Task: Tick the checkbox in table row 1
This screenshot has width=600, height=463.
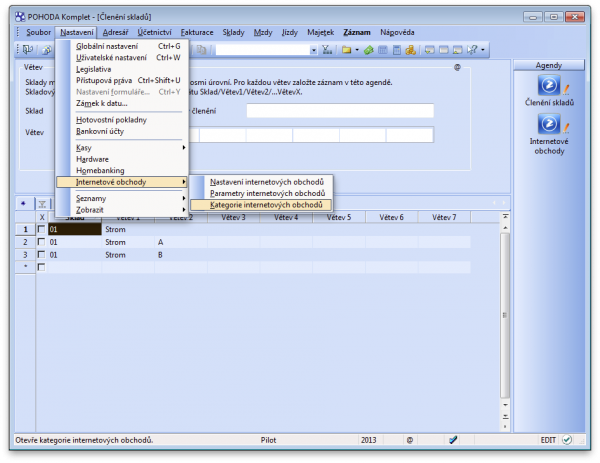Action: click(41, 229)
